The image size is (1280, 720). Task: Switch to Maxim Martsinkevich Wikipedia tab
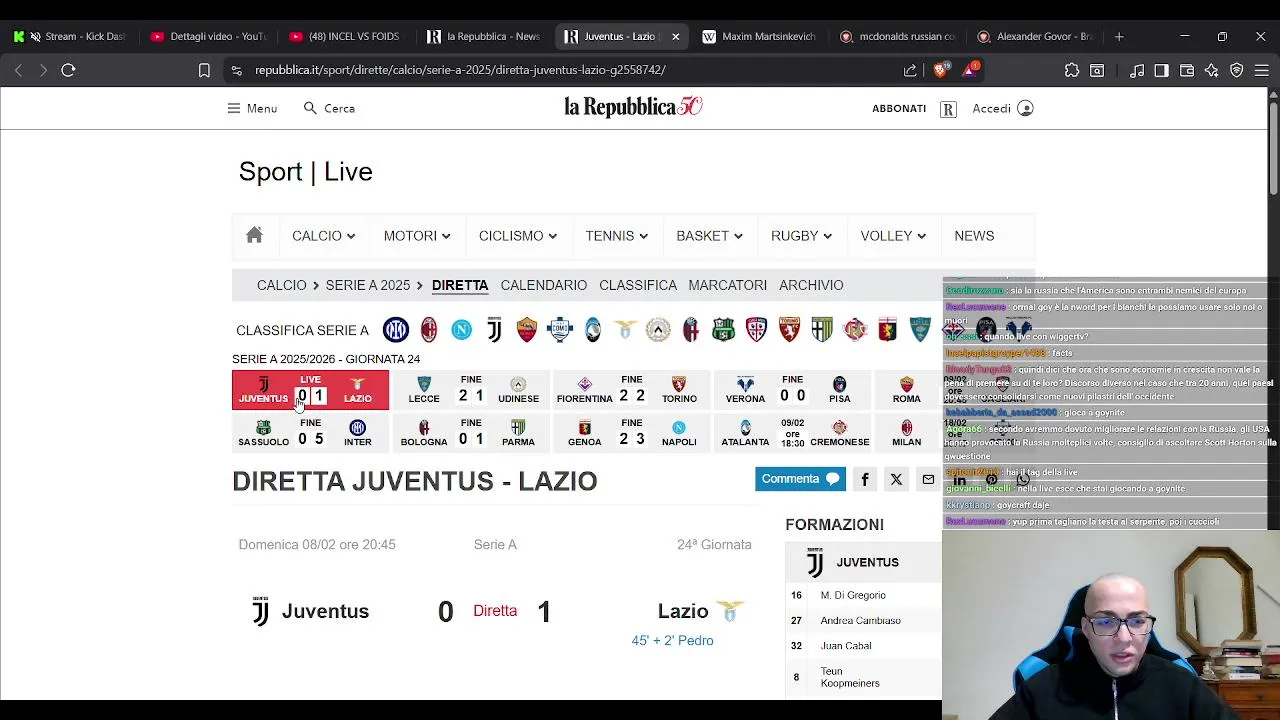click(758, 36)
